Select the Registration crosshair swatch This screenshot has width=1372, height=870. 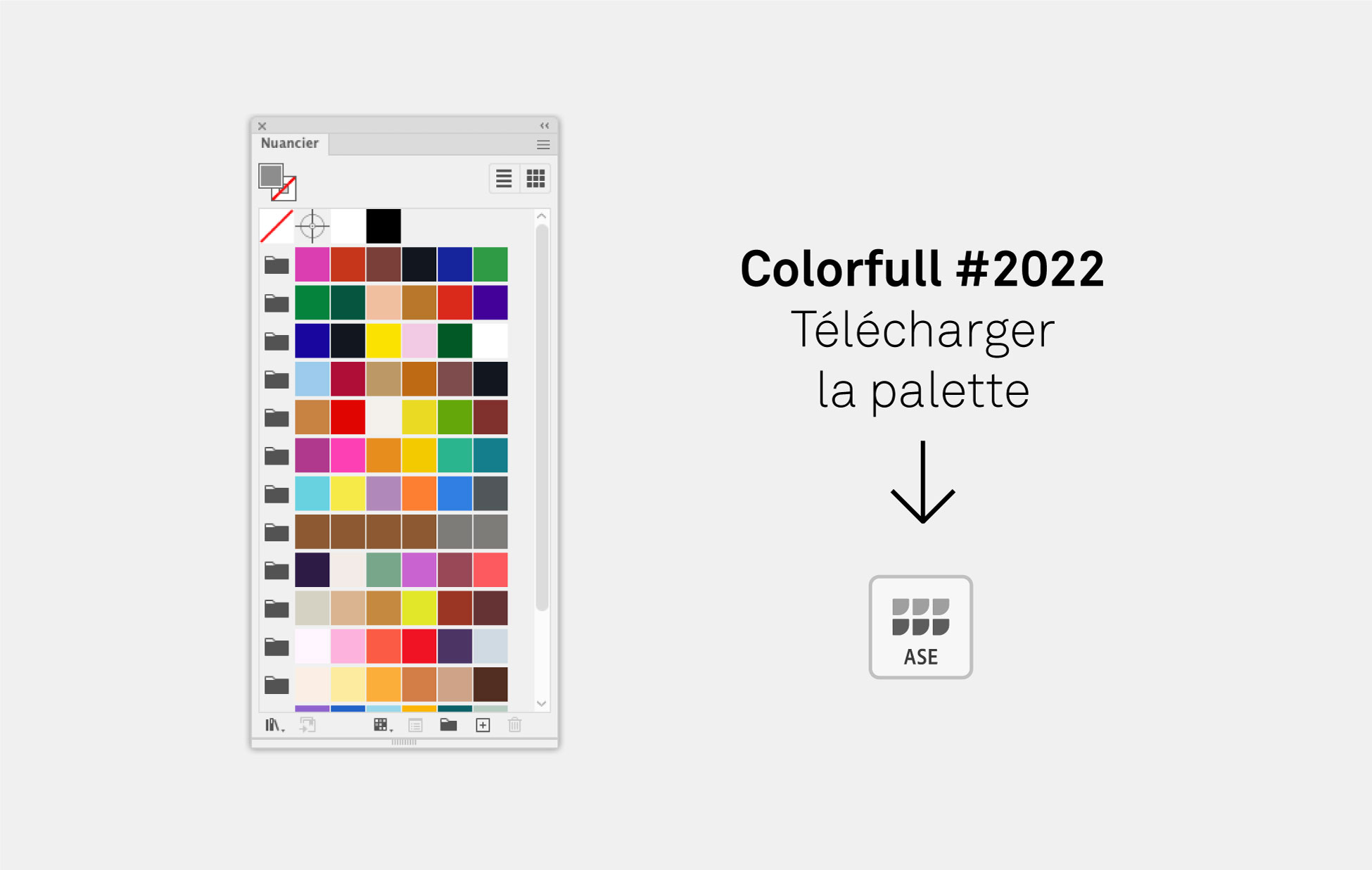pyautogui.click(x=312, y=226)
